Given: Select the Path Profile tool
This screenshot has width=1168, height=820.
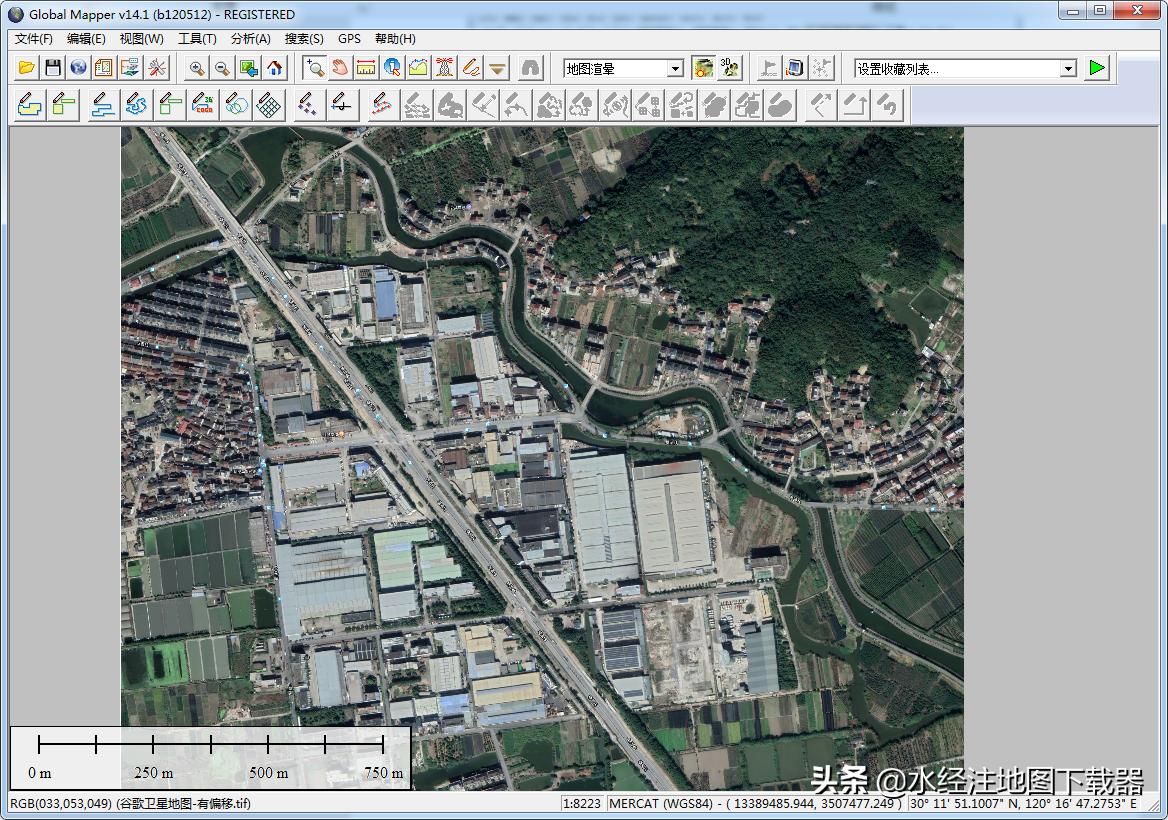Looking at the screenshot, I should coord(418,69).
